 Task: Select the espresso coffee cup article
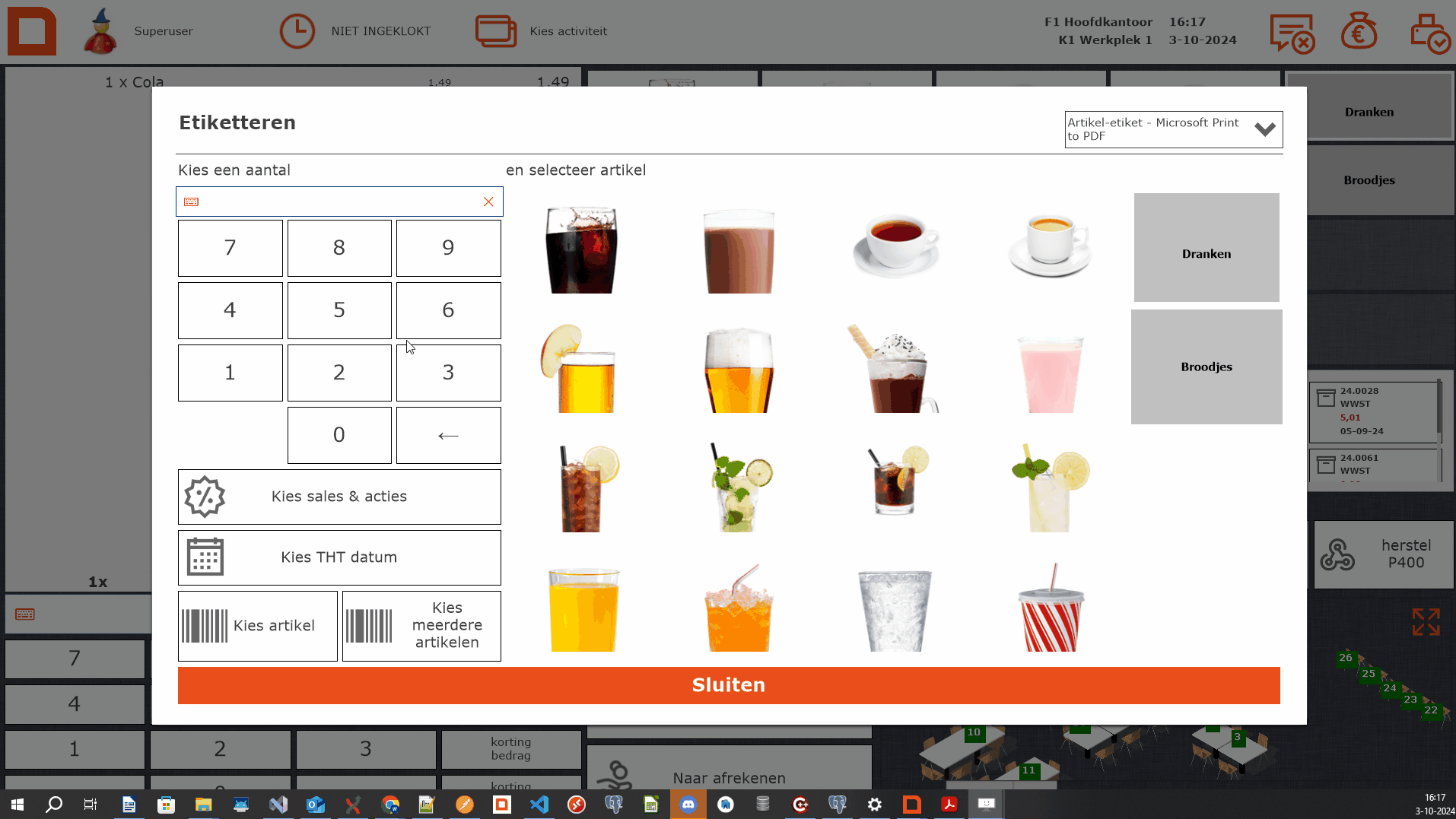click(x=1051, y=244)
